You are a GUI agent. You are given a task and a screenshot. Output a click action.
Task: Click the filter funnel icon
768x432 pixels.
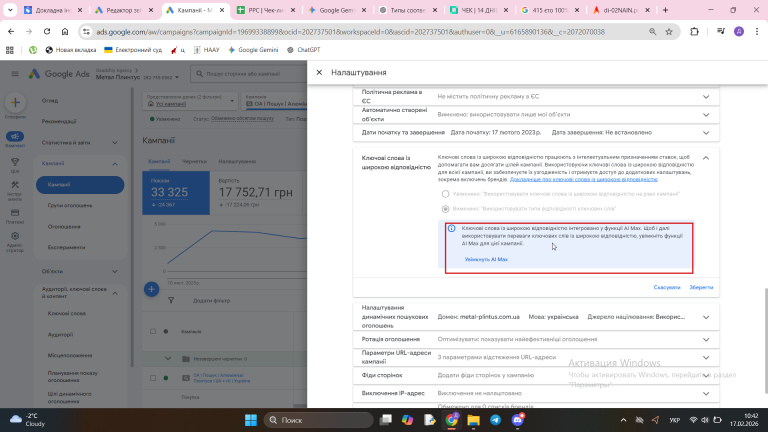171,300
